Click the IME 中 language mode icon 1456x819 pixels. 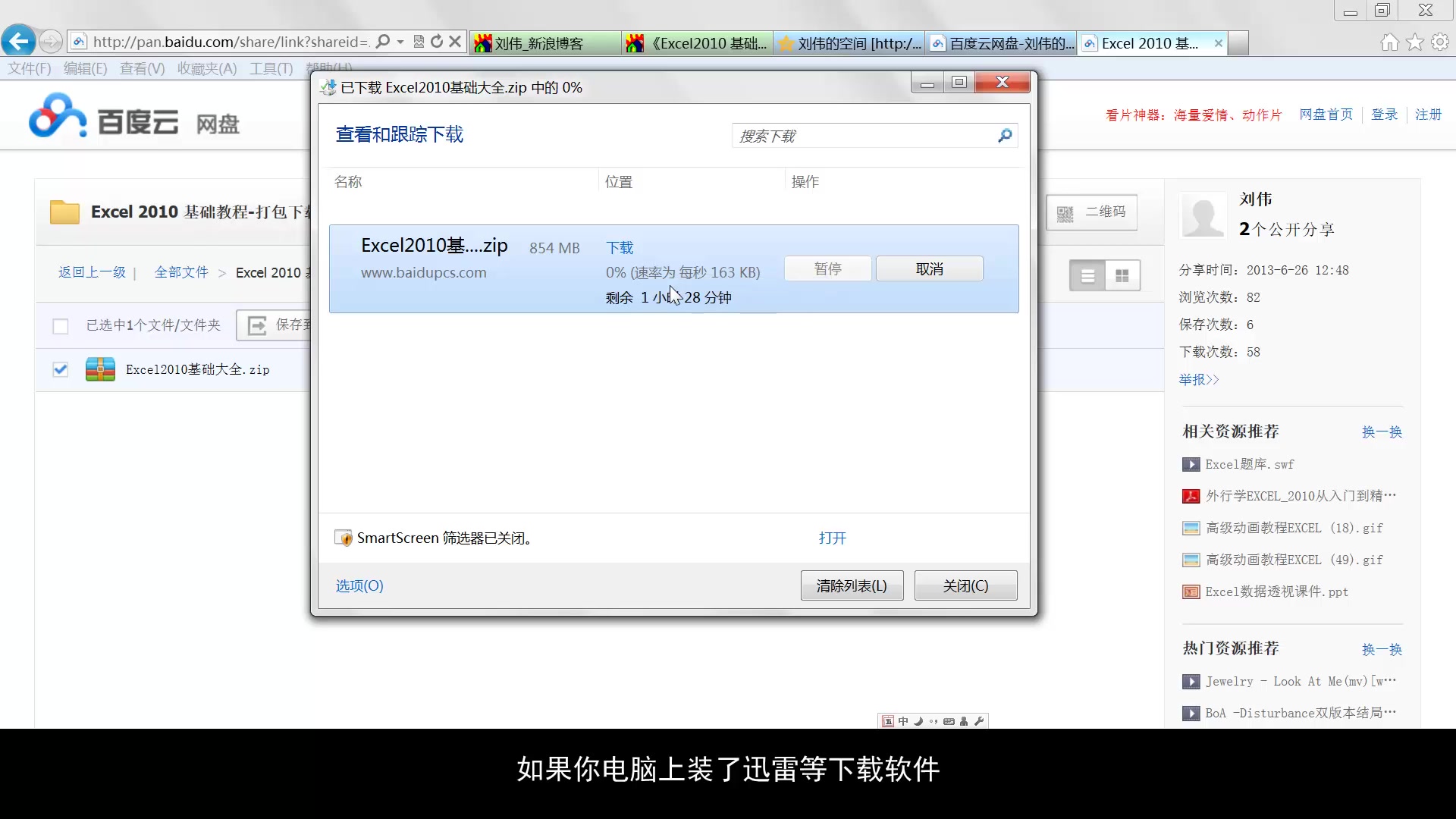[902, 721]
